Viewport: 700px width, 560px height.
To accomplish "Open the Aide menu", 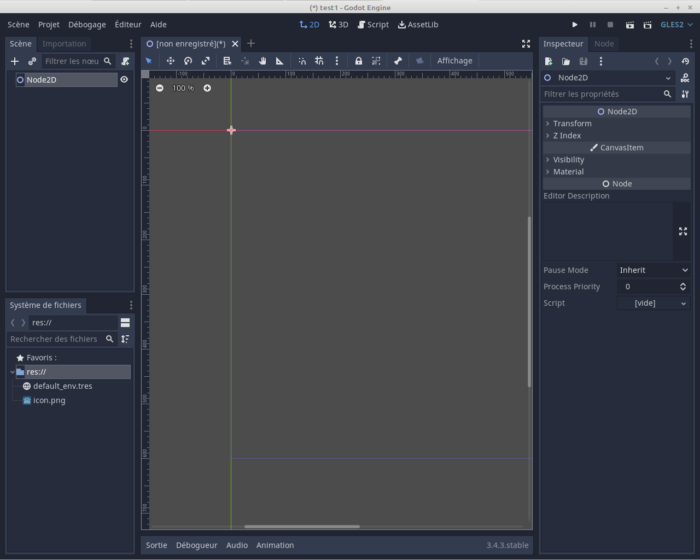I will coord(158,25).
